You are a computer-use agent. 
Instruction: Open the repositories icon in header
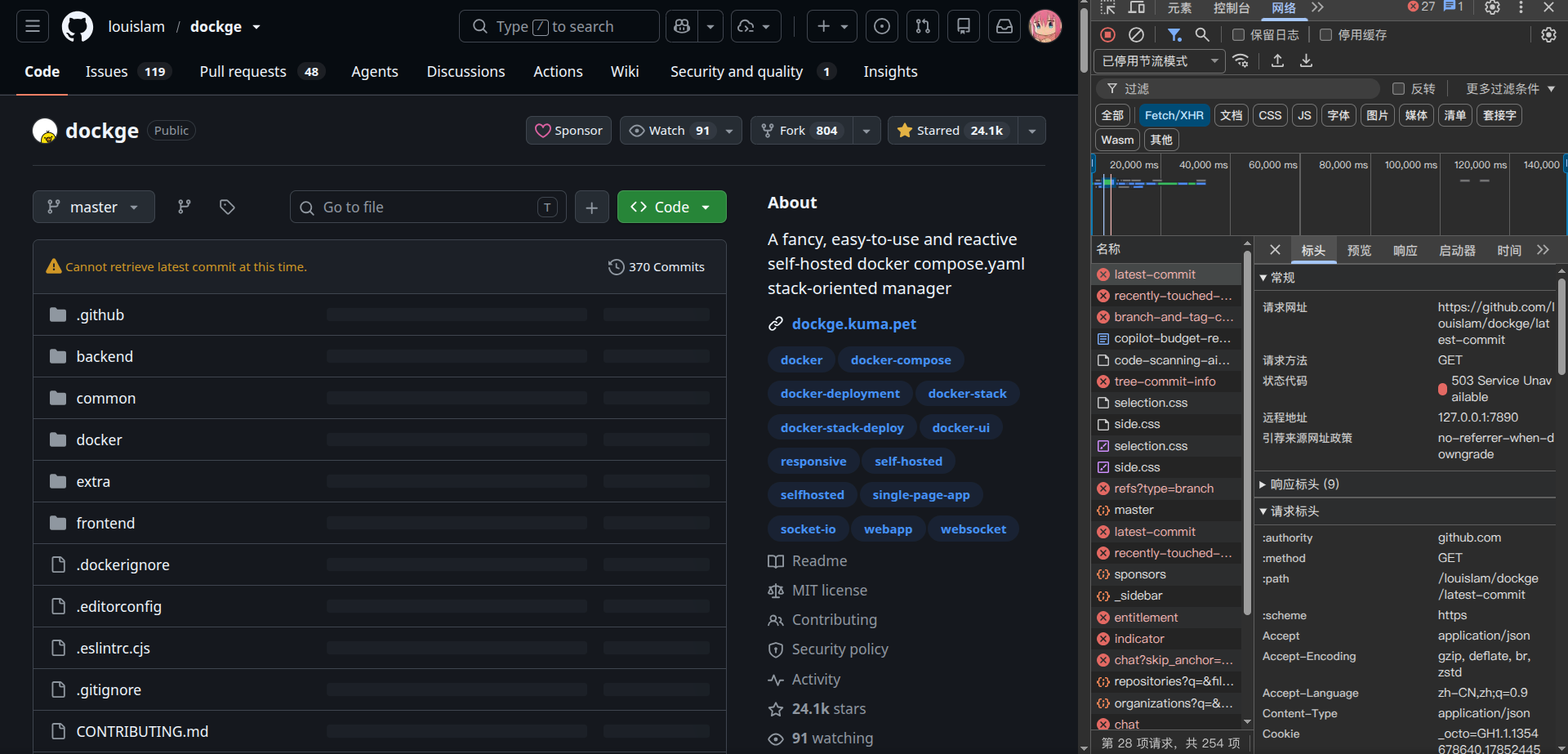pos(964,26)
